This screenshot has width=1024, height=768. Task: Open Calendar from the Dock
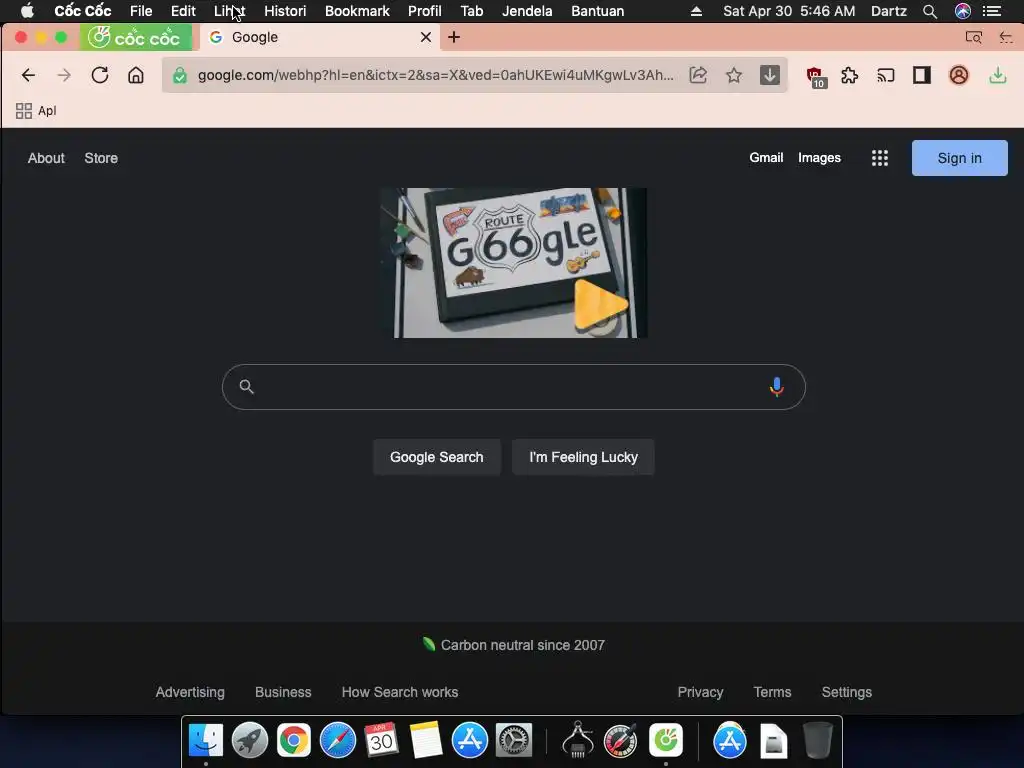[x=381, y=741]
